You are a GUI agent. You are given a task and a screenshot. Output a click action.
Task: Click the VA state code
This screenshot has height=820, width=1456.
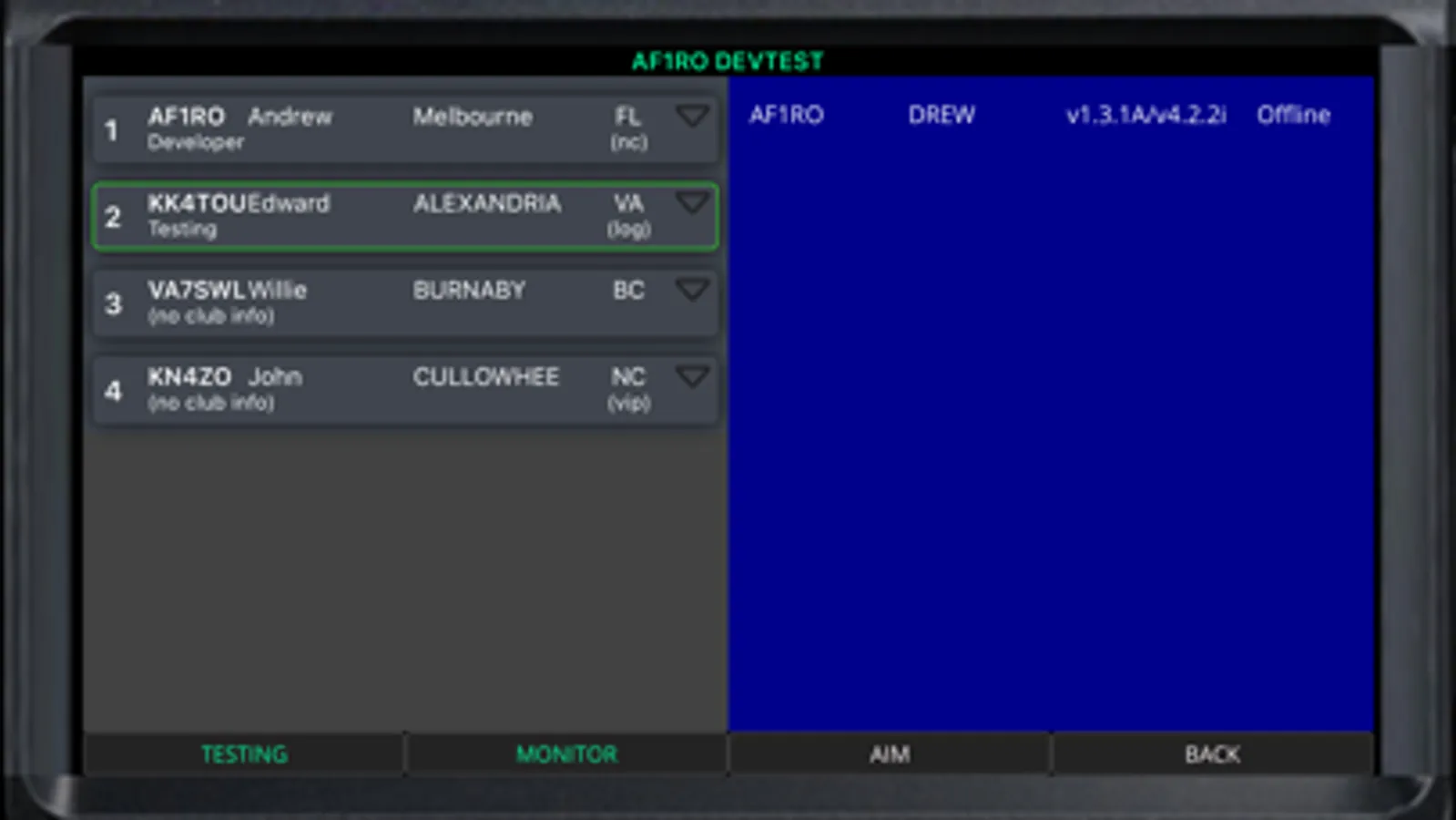point(628,203)
